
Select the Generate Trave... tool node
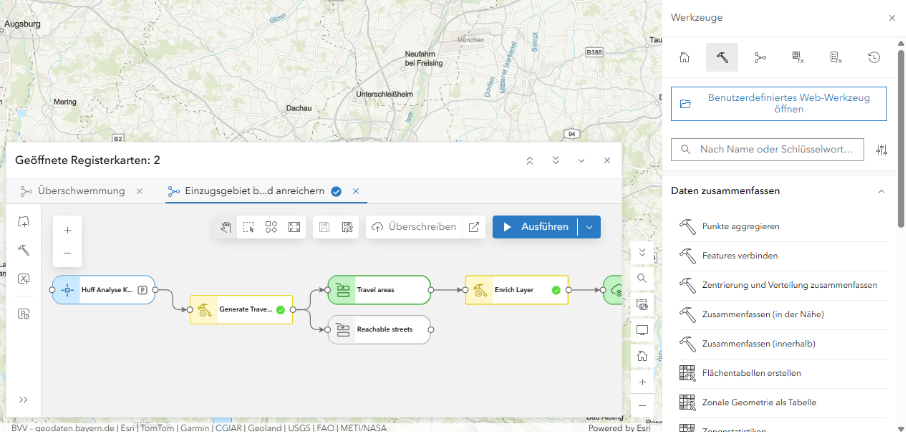point(242,310)
